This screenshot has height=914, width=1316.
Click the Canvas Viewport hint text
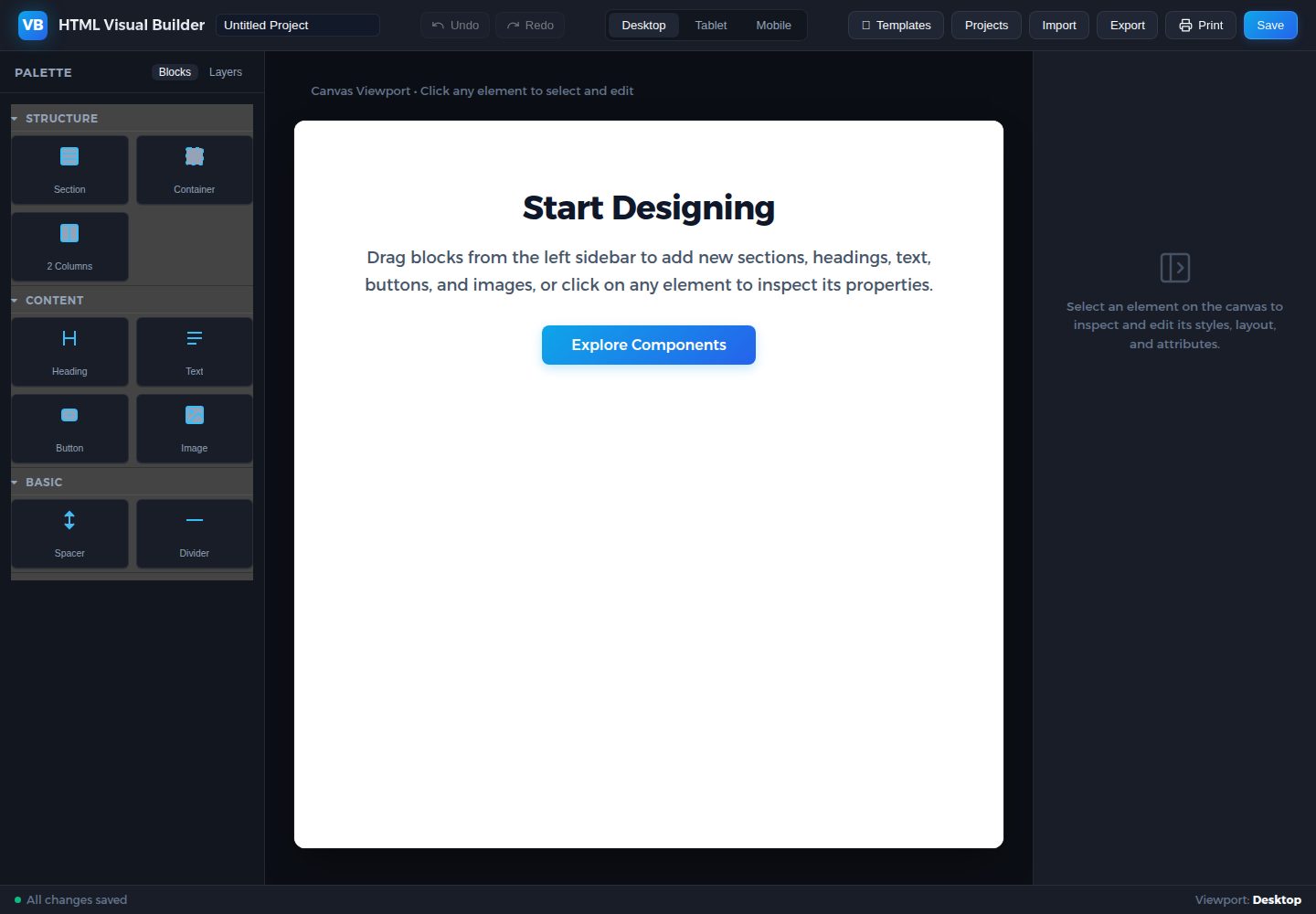coord(472,91)
